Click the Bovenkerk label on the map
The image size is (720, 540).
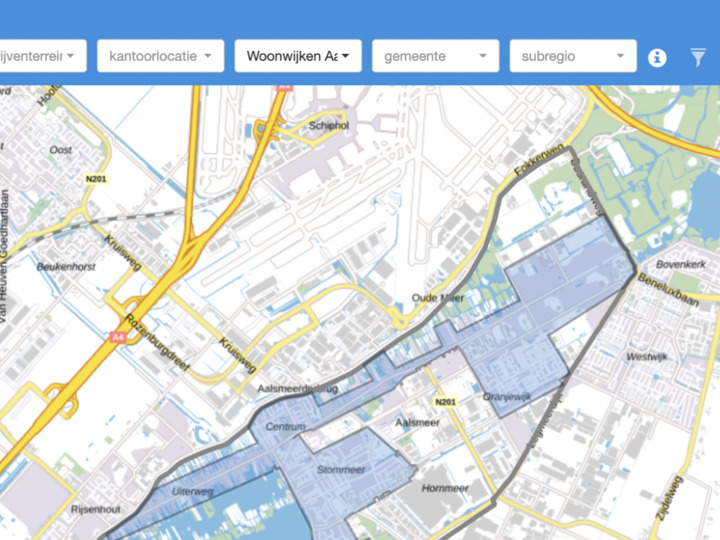tap(681, 265)
